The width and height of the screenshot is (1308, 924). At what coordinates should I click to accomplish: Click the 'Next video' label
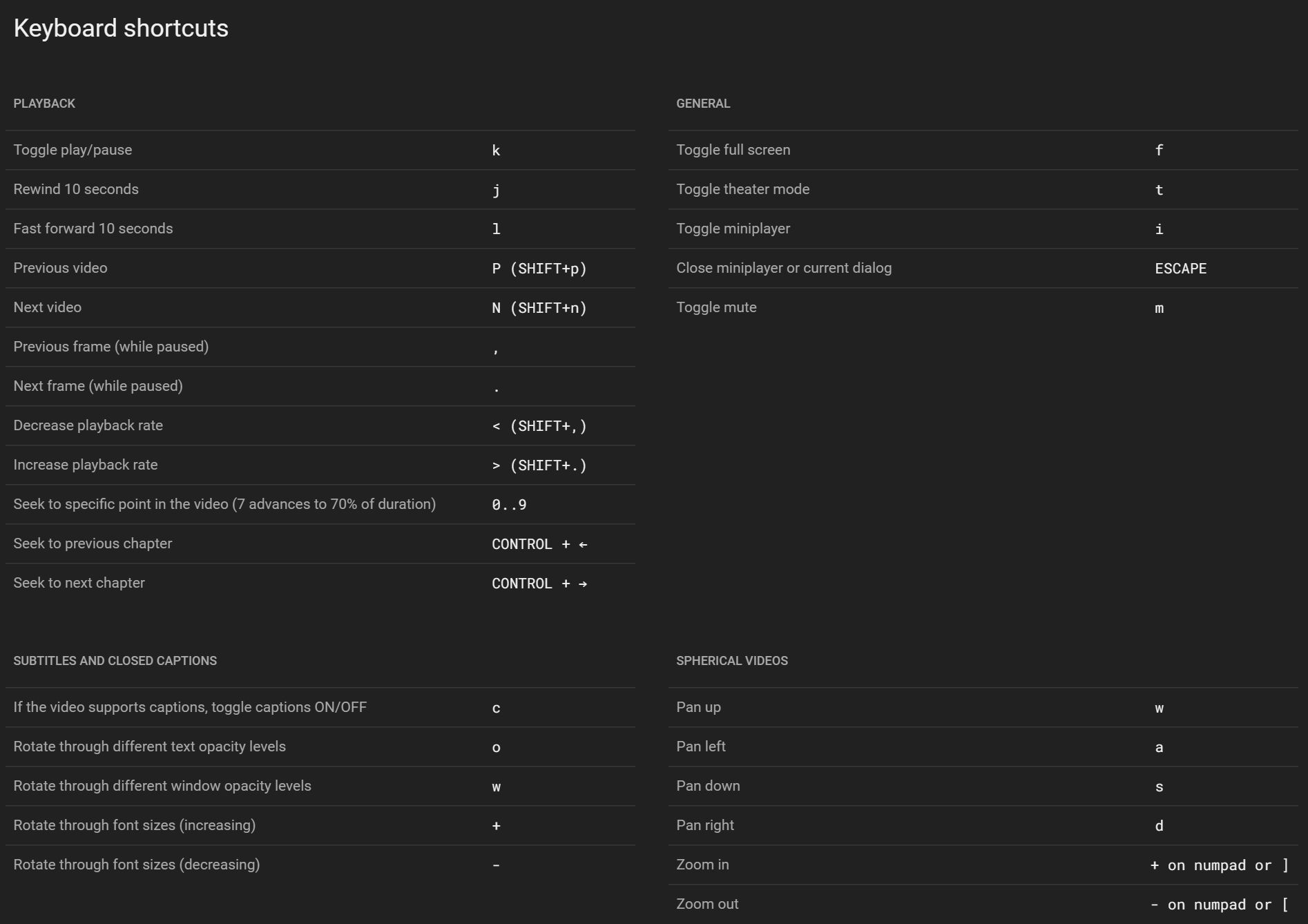coord(48,307)
